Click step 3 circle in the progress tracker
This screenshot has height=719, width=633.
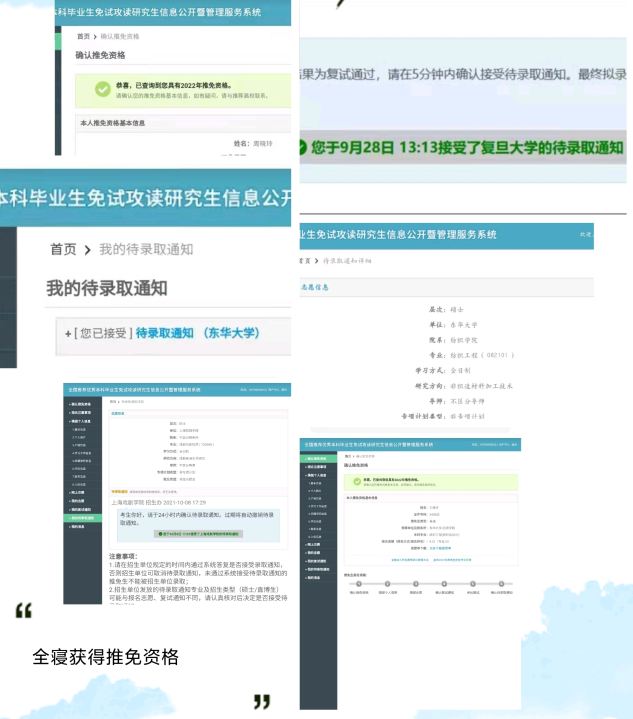(416, 584)
